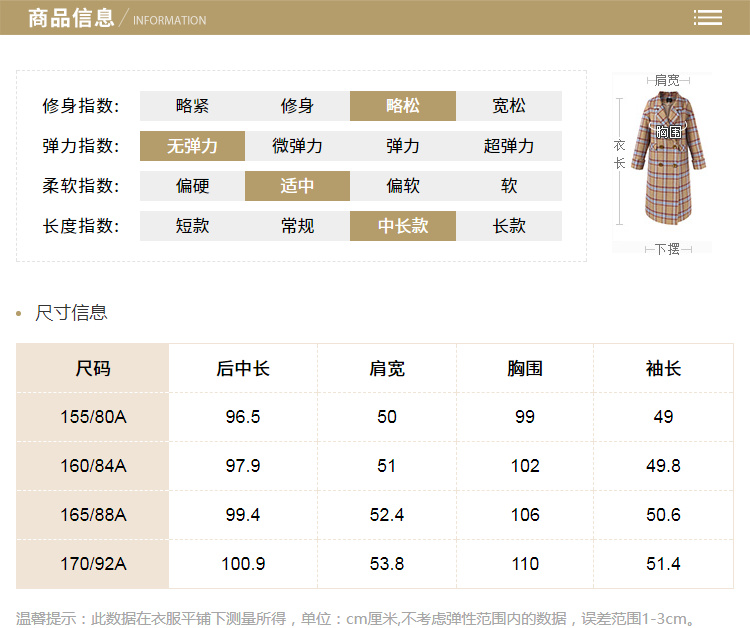Click the 胸围 column header in table
The width and height of the screenshot is (750, 628).
pyautogui.click(x=525, y=369)
